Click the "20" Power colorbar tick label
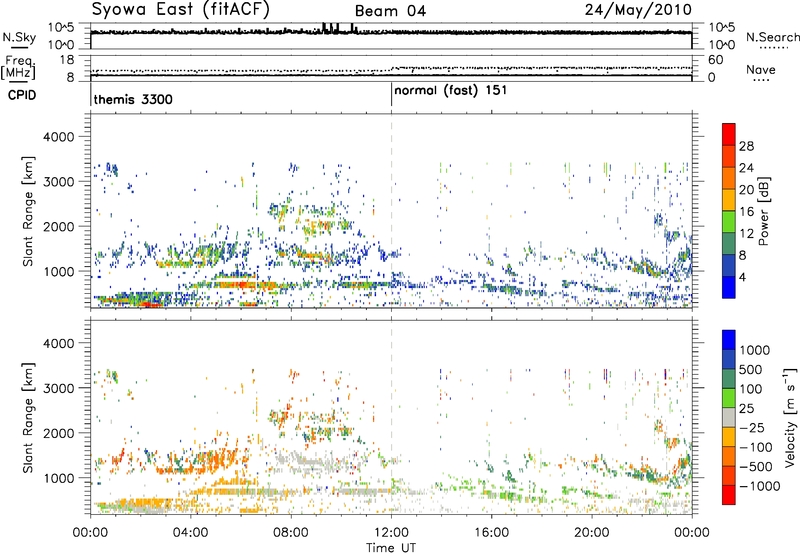Viewport: 800px width, 554px height. 746,190
